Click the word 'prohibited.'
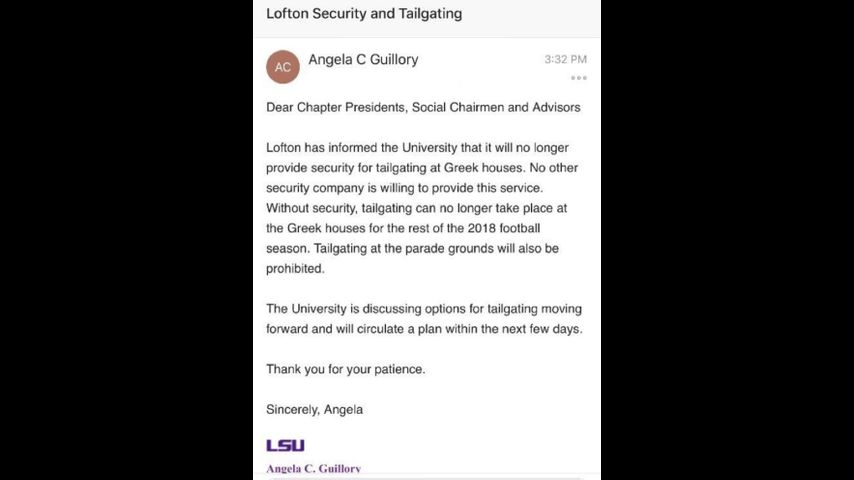Viewport: 854px width, 480px height. click(x=295, y=269)
